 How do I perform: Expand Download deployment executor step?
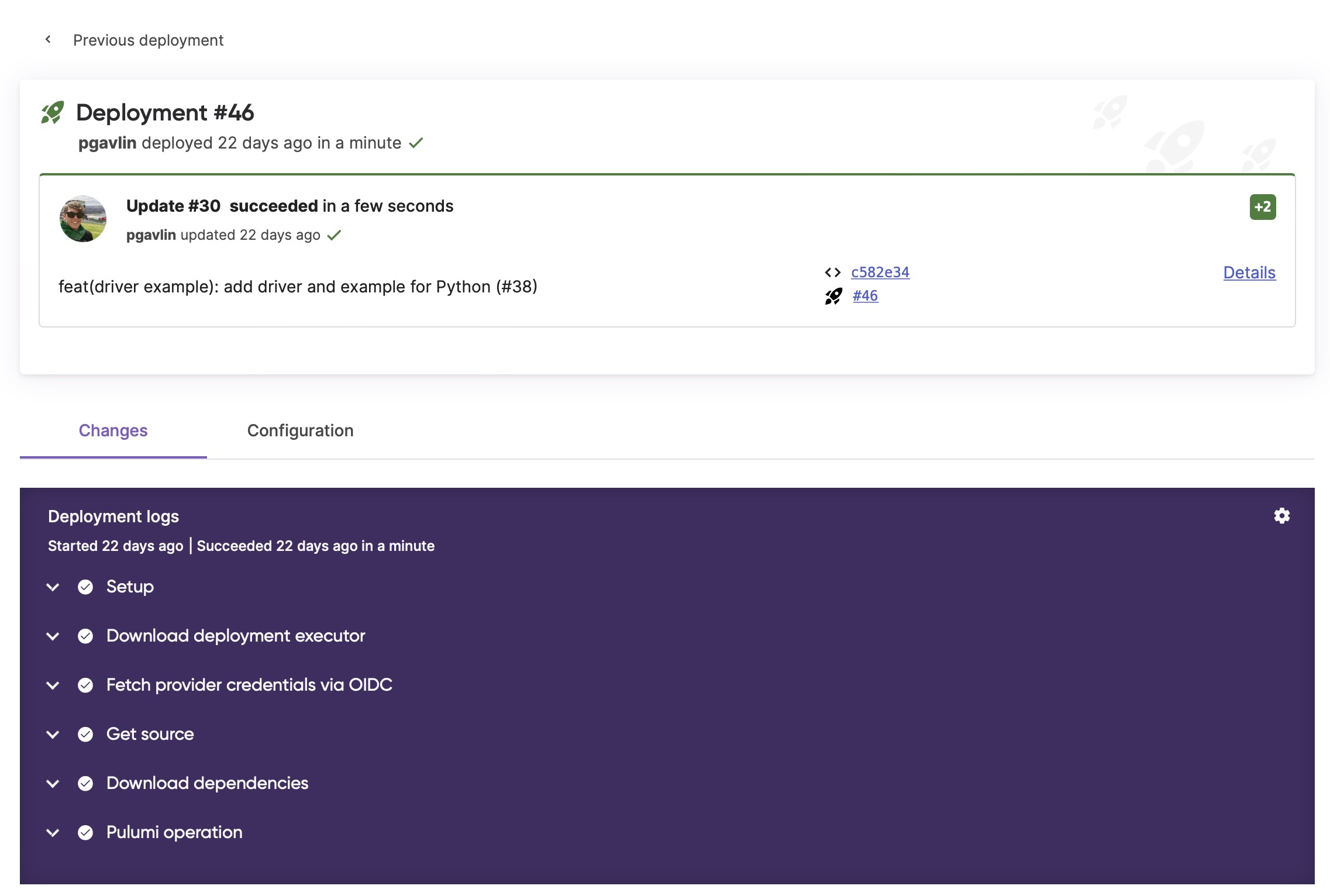coord(53,636)
